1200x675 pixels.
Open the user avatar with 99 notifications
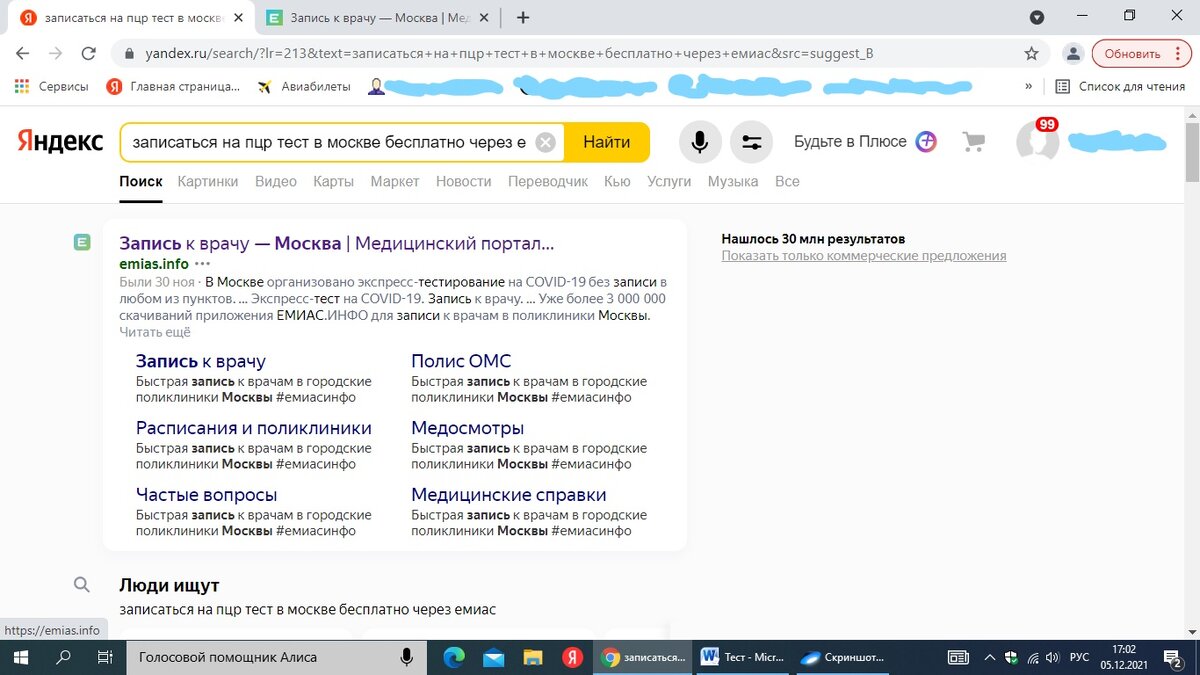[x=1038, y=142]
